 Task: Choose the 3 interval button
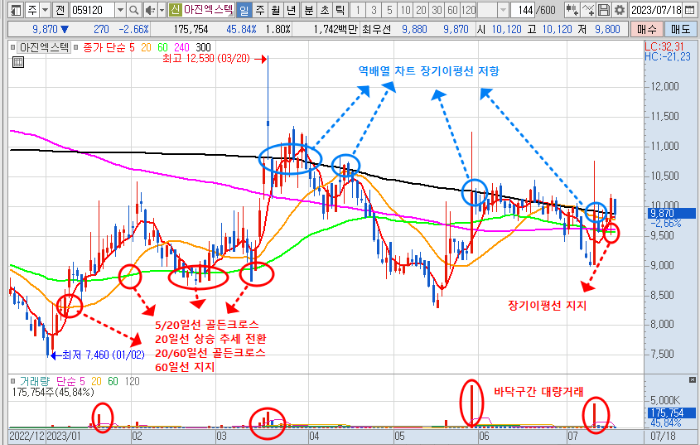pyautogui.click(x=374, y=10)
